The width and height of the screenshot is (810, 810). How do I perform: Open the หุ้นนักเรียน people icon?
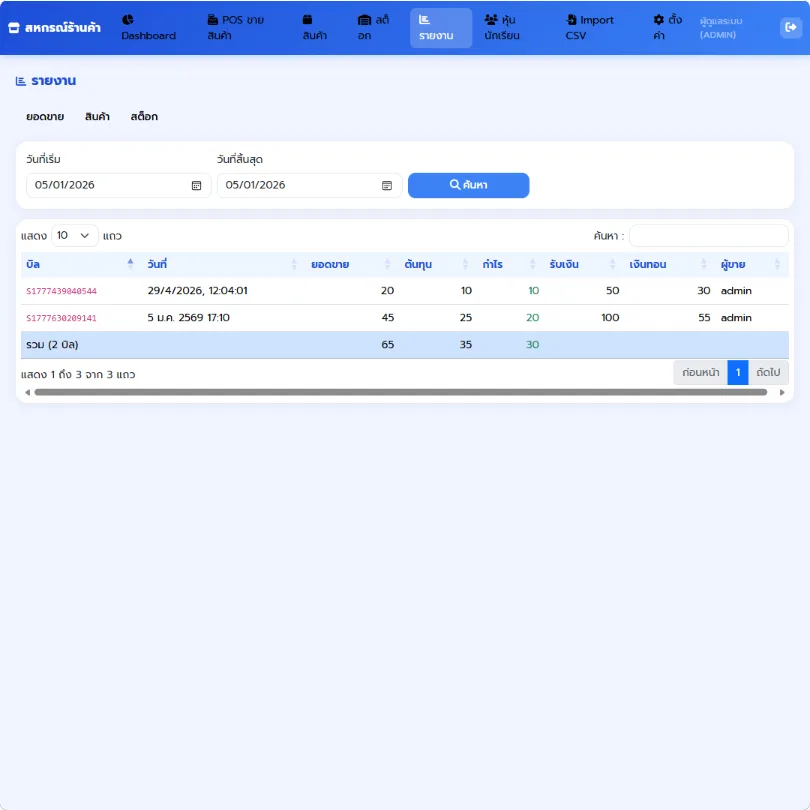pos(491,20)
